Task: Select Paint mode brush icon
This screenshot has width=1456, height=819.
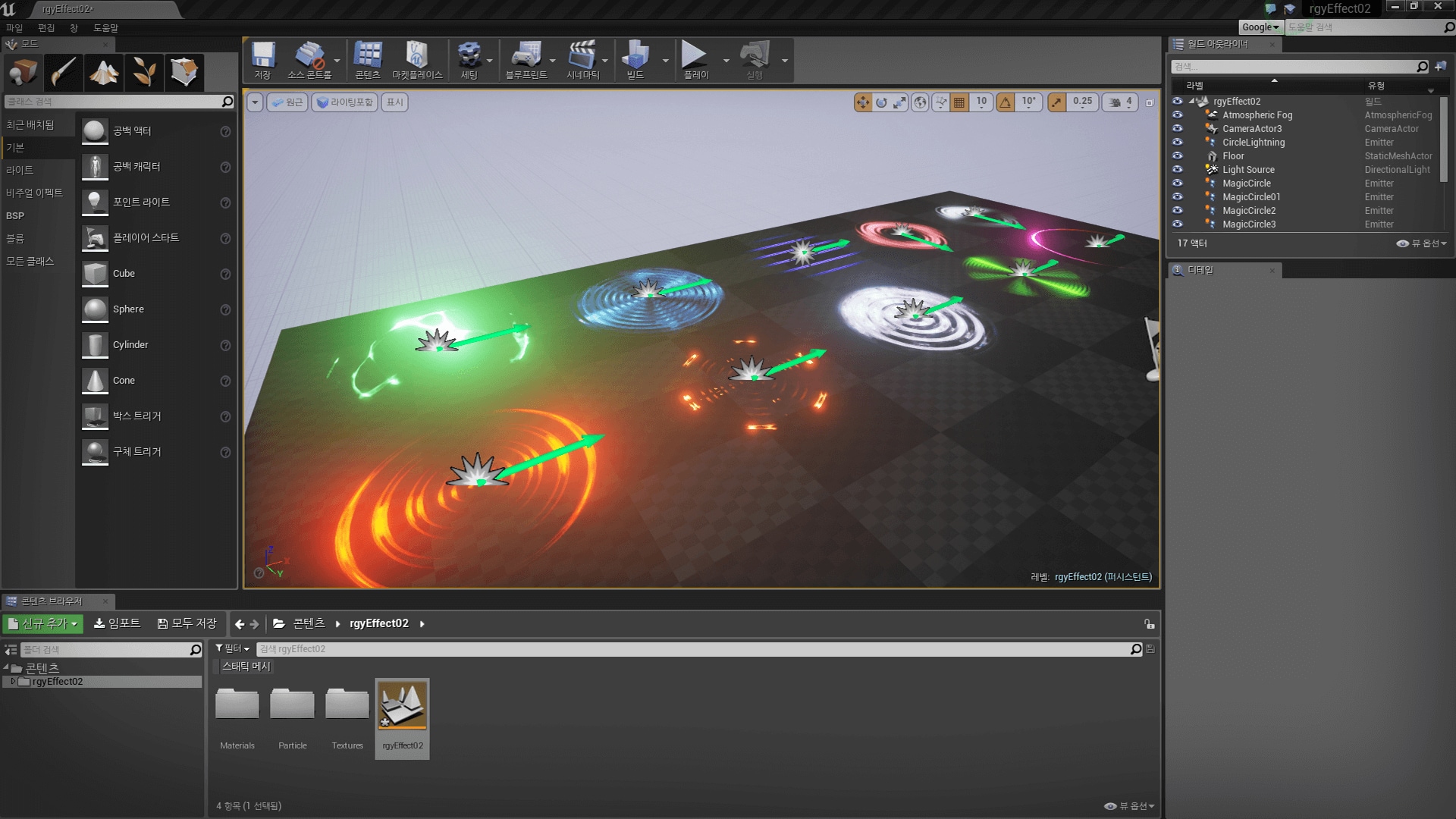Action: tap(64, 73)
